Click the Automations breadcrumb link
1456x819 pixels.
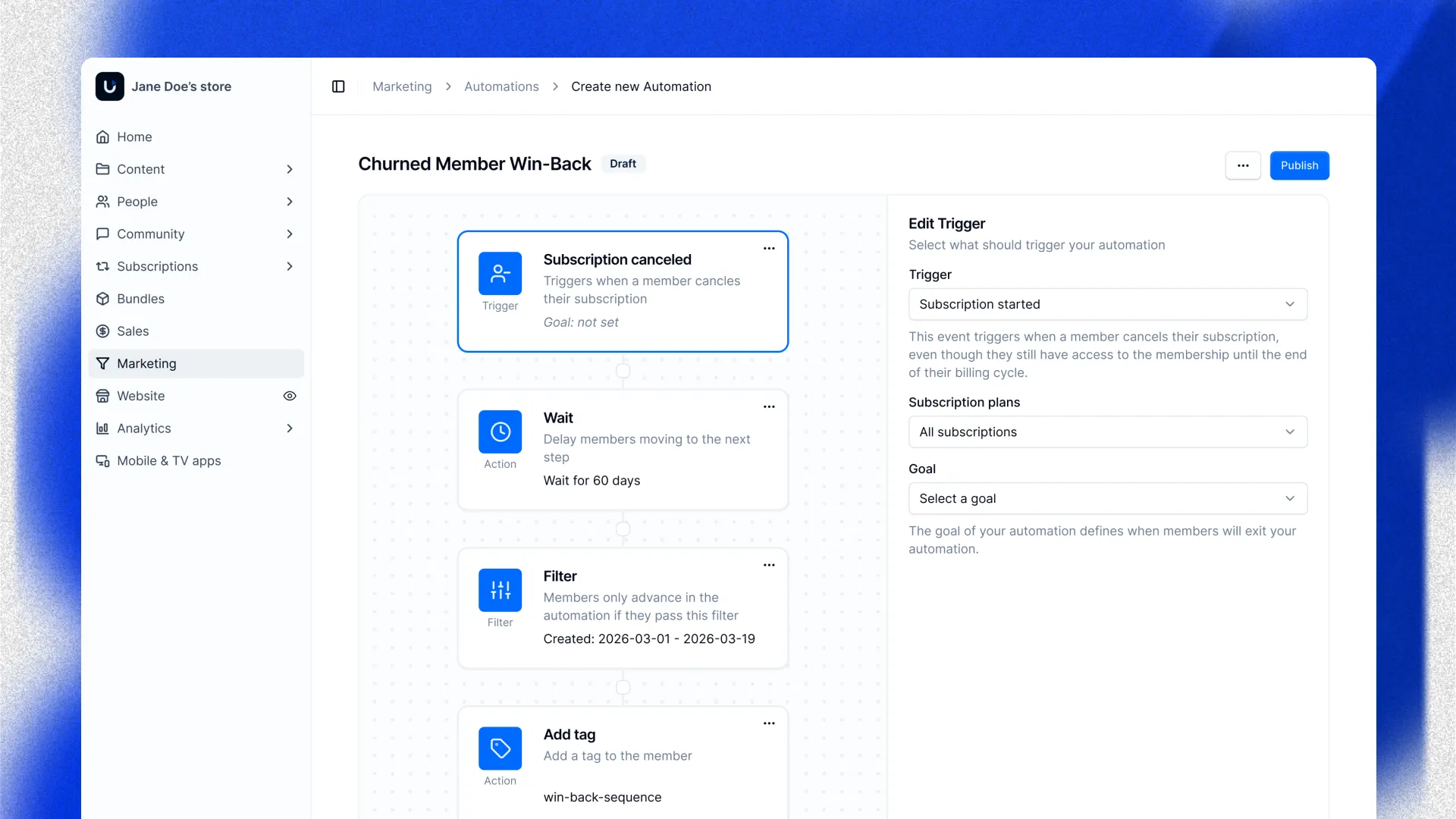click(501, 86)
